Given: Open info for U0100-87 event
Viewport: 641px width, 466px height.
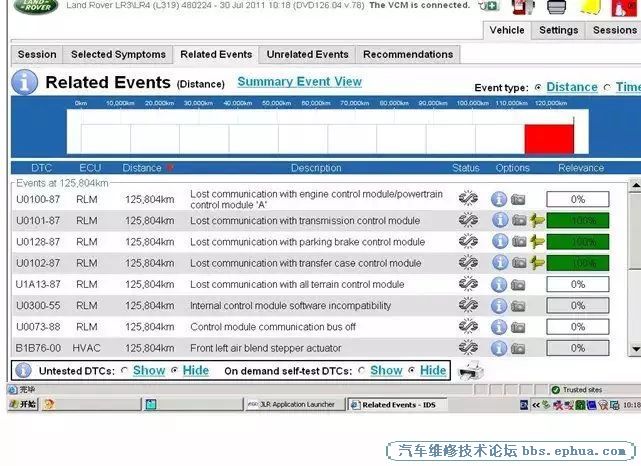Looking at the screenshot, I should [499, 199].
